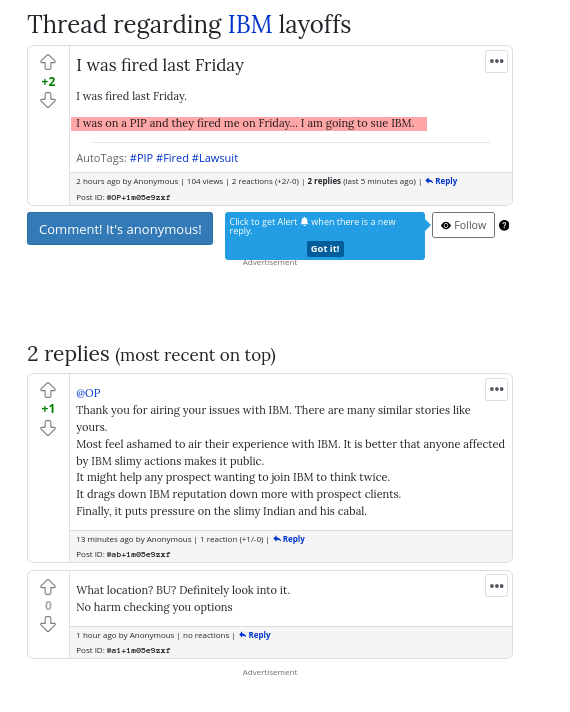Upvote the 'I was fired last Friday' post
Screen dimensions: 570x712
coord(48,62)
